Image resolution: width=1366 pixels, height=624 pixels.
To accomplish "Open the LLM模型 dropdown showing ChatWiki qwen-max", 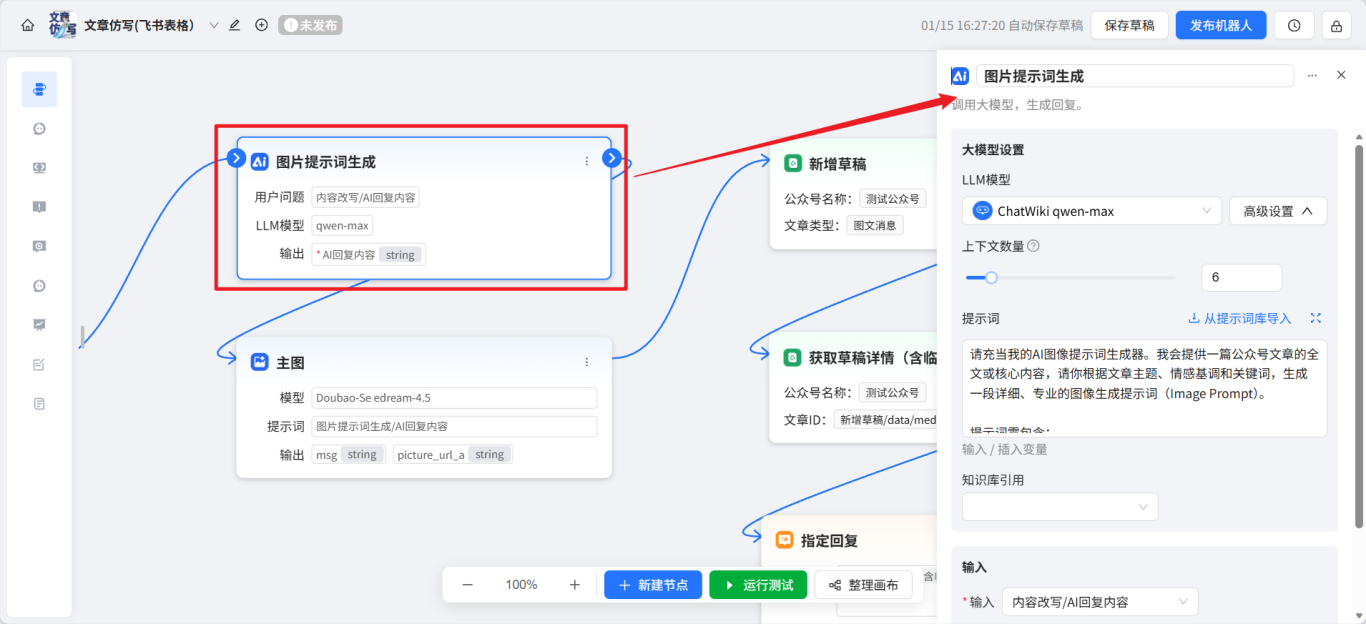I will (x=1091, y=211).
